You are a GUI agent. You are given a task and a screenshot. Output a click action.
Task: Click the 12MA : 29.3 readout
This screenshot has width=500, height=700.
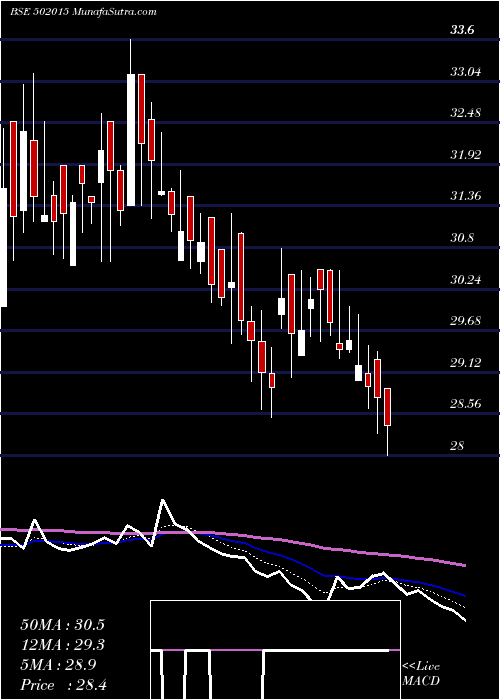[65, 645]
